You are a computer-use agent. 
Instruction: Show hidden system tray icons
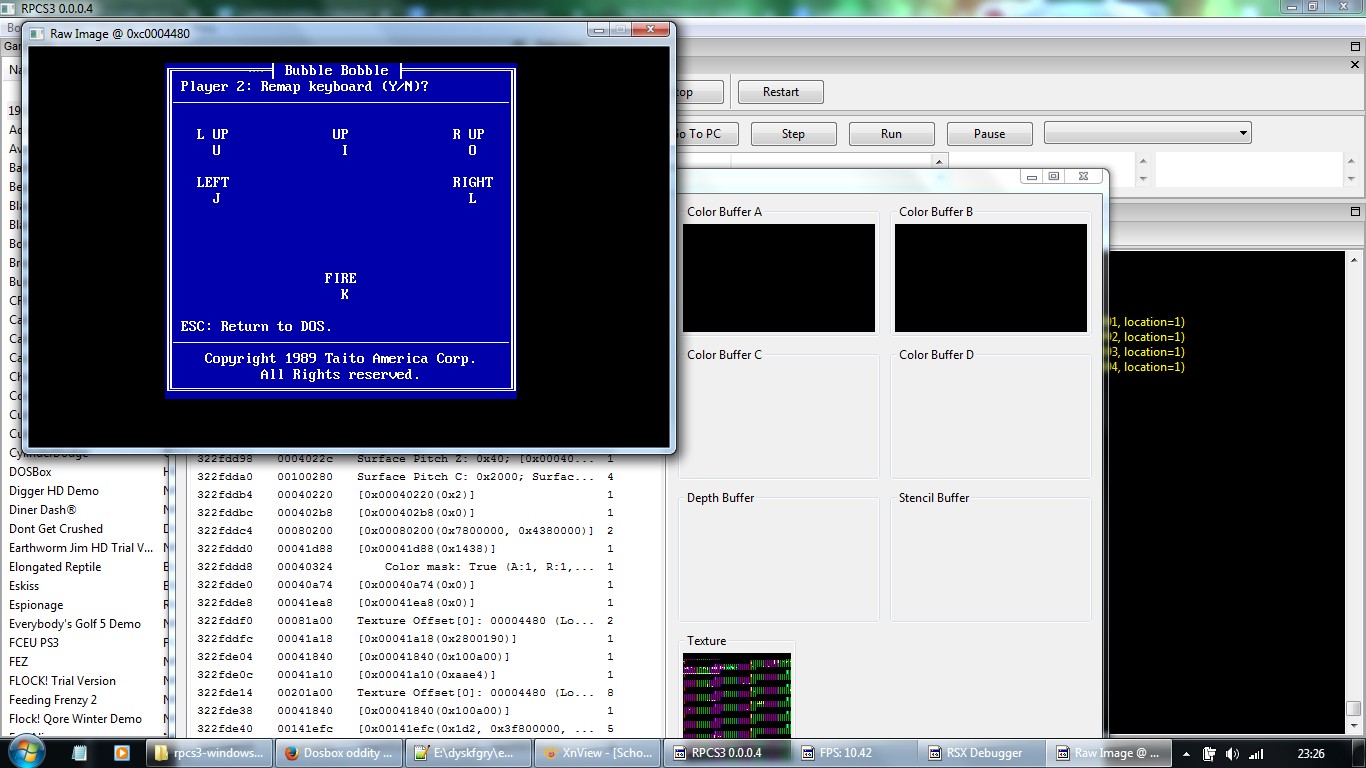click(1185, 754)
